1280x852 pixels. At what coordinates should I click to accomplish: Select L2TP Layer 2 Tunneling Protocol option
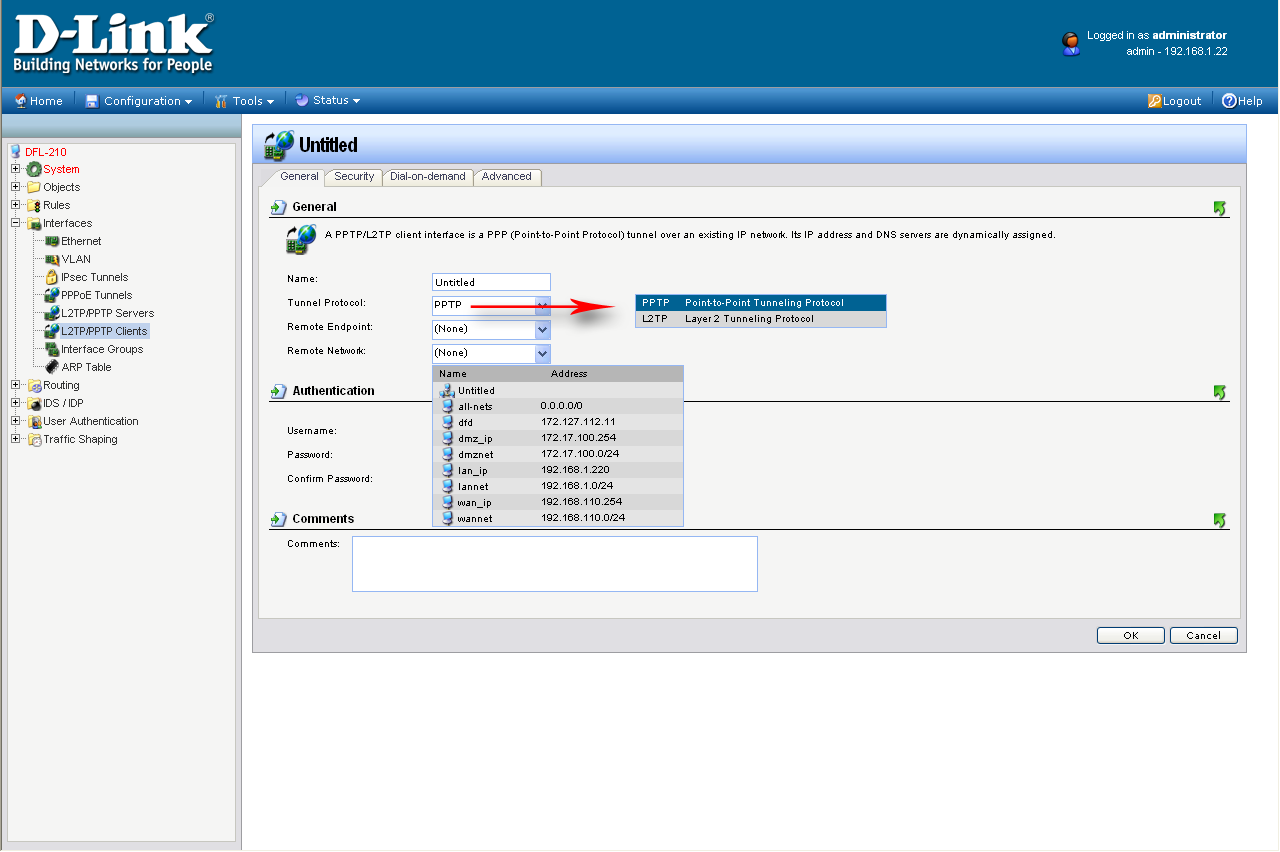pyautogui.click(x=761, y=319)
